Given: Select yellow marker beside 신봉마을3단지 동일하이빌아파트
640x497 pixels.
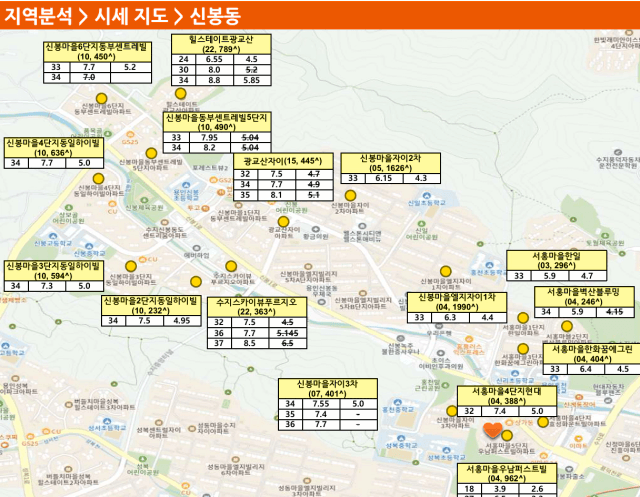Looking at the screenshot, I should point(131,266).
